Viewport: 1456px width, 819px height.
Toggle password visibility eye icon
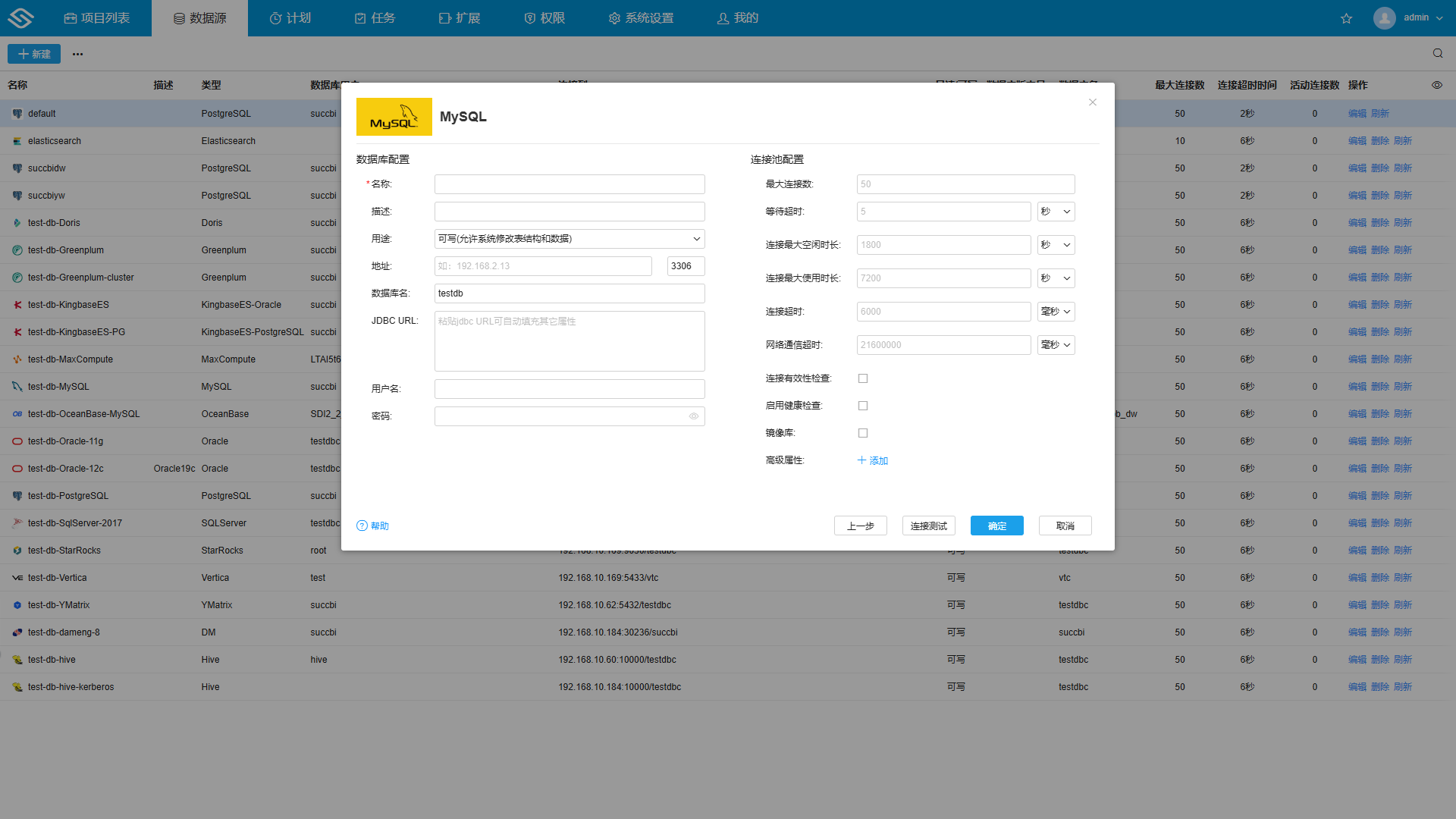point(693,416)
